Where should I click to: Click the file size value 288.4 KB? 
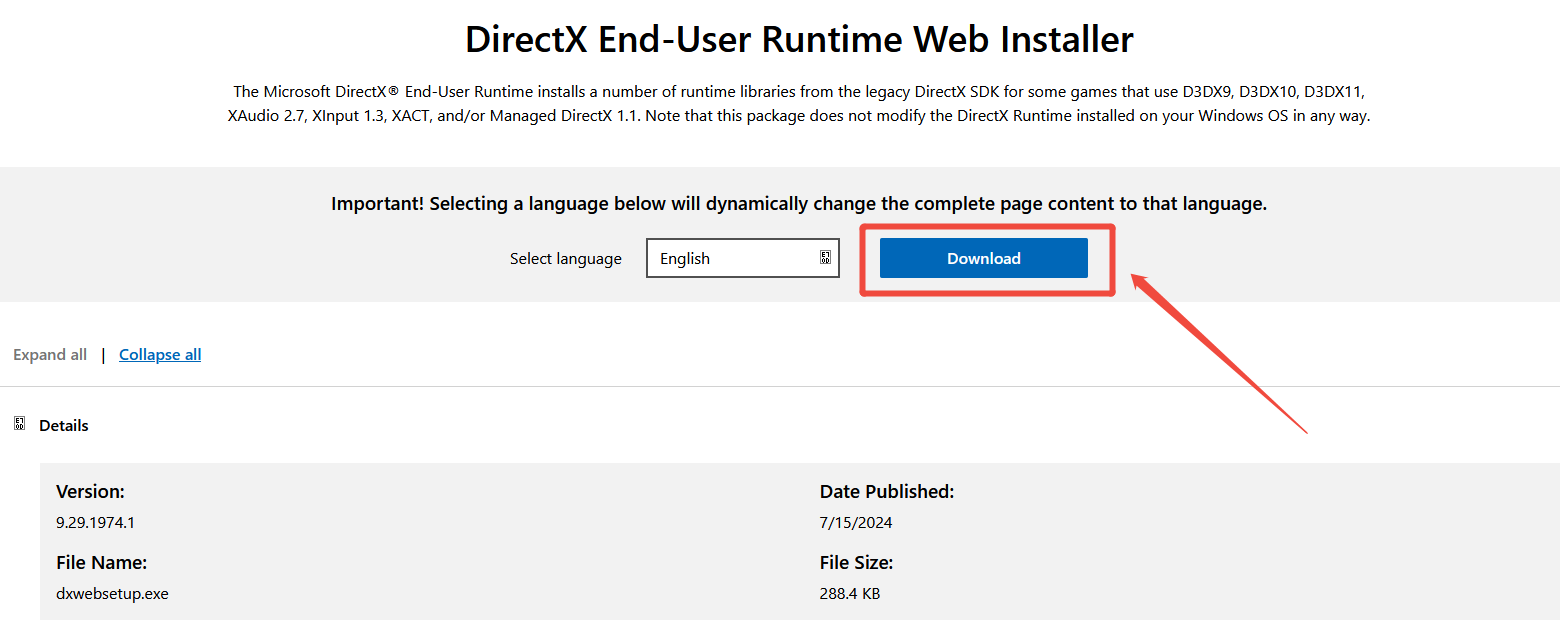point(850,593)
